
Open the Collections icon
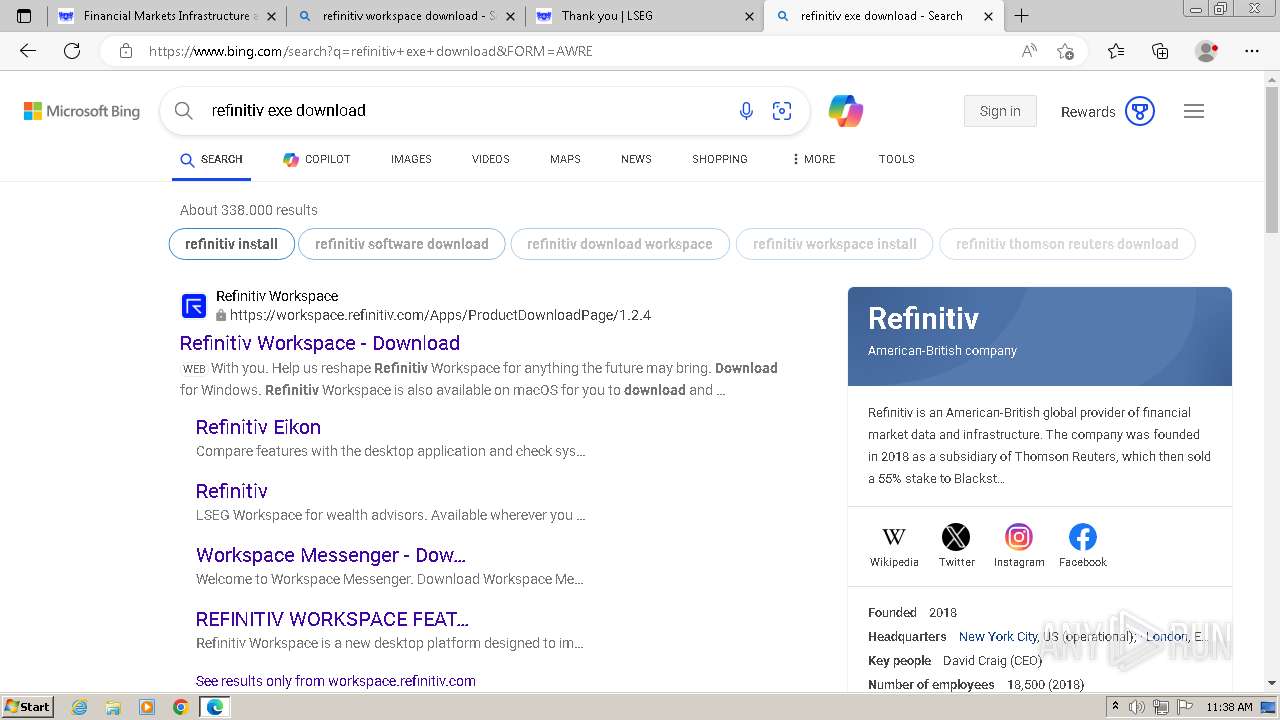point(1160,51)
